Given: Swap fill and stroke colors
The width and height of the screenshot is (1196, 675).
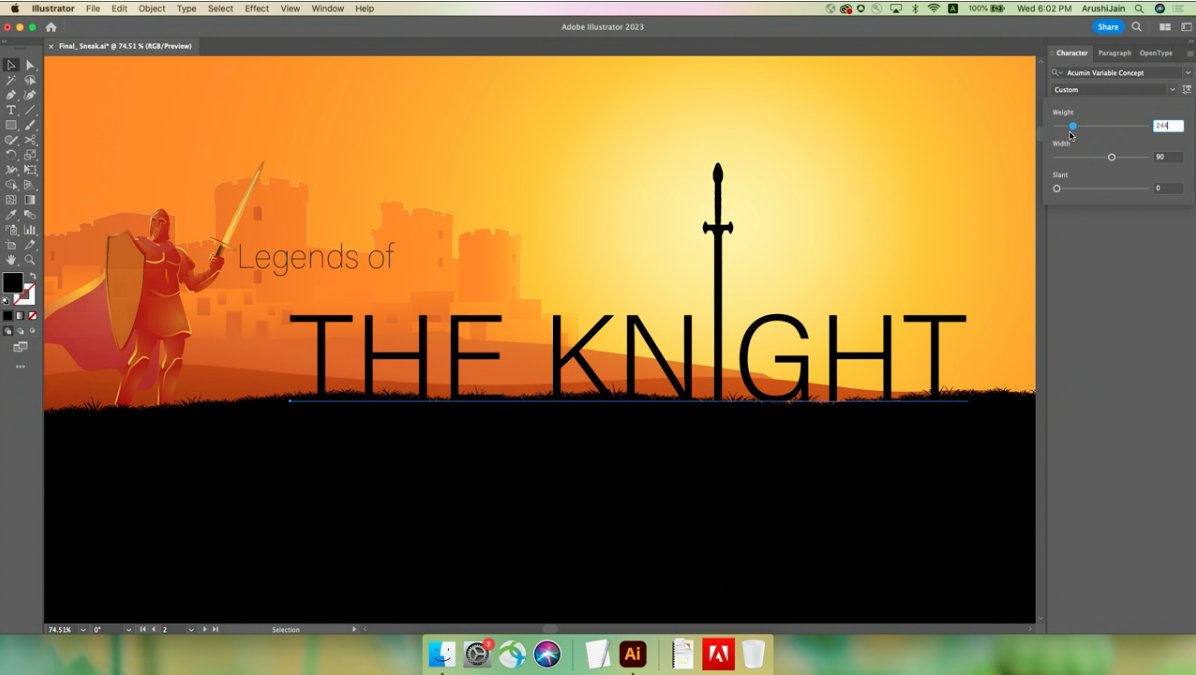Looking at the screenshot, I should click(32, 276).
